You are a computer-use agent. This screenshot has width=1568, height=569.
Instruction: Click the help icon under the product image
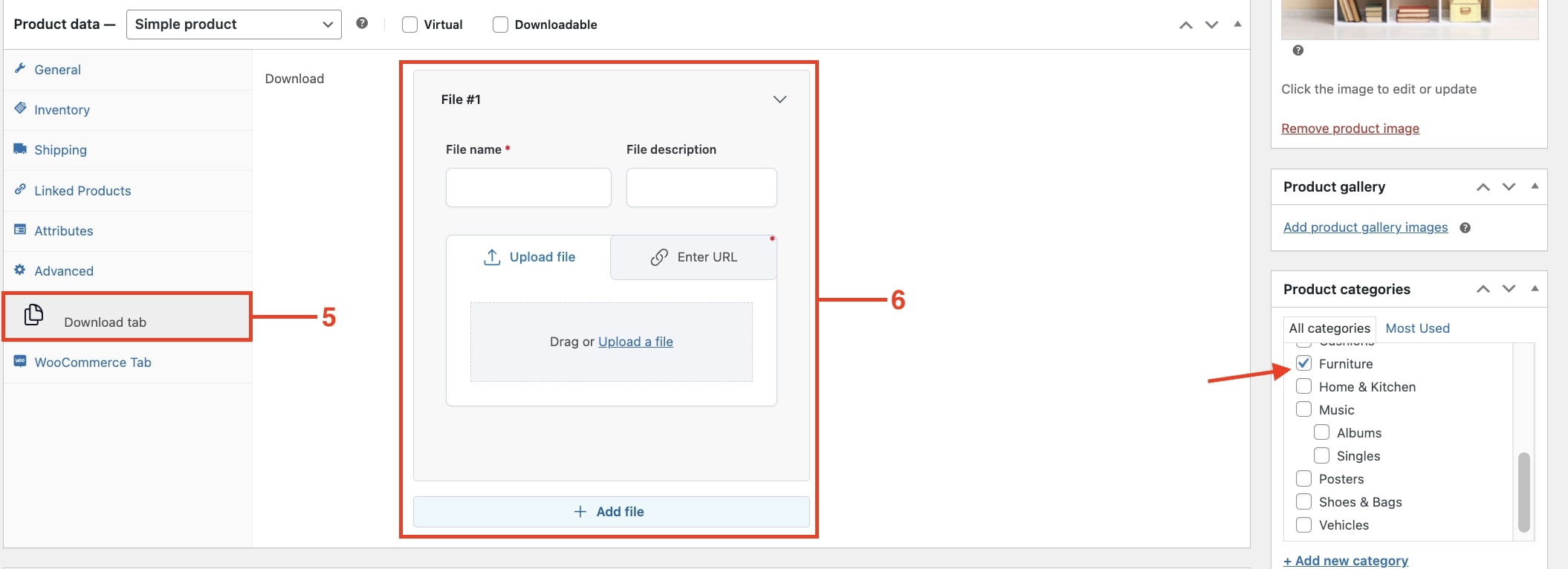[x=1298, y=51]
